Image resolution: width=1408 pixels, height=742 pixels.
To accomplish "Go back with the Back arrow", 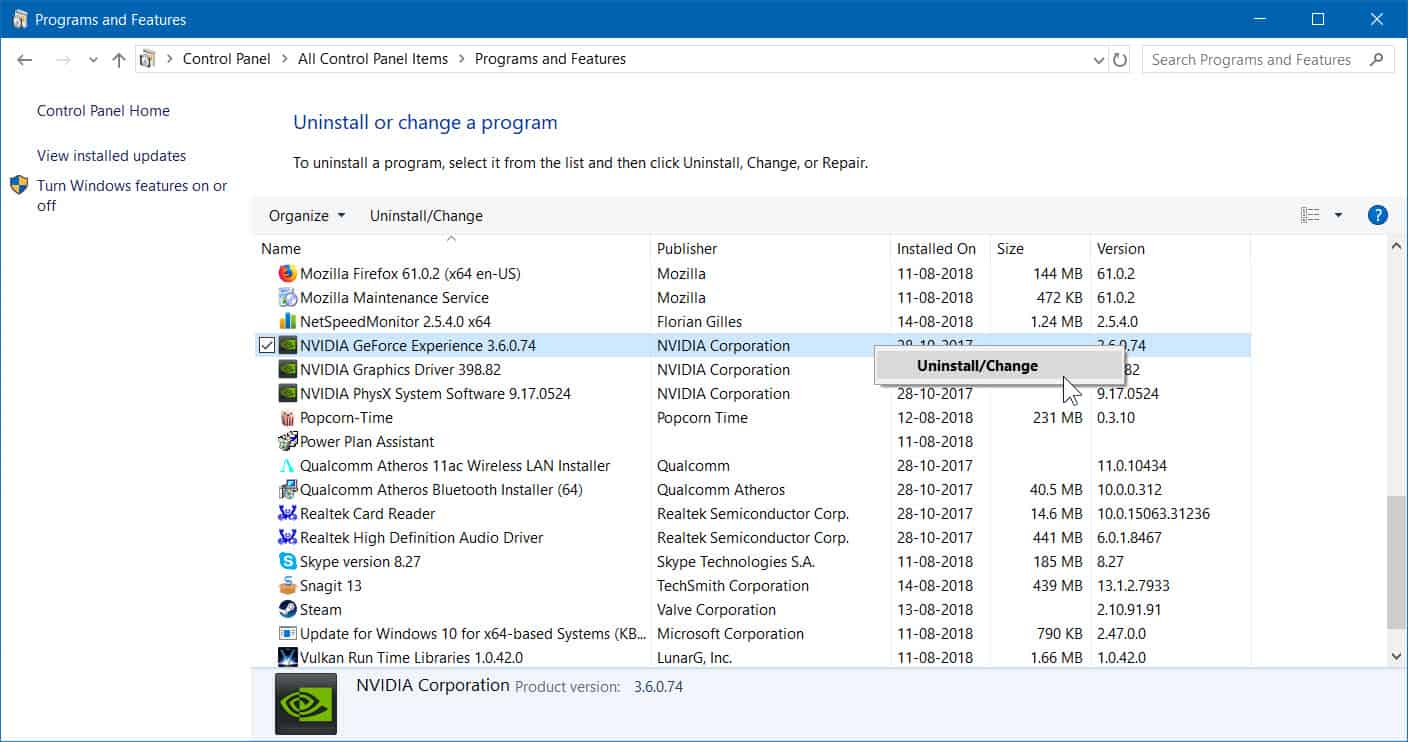I will [x=25, y=60].
